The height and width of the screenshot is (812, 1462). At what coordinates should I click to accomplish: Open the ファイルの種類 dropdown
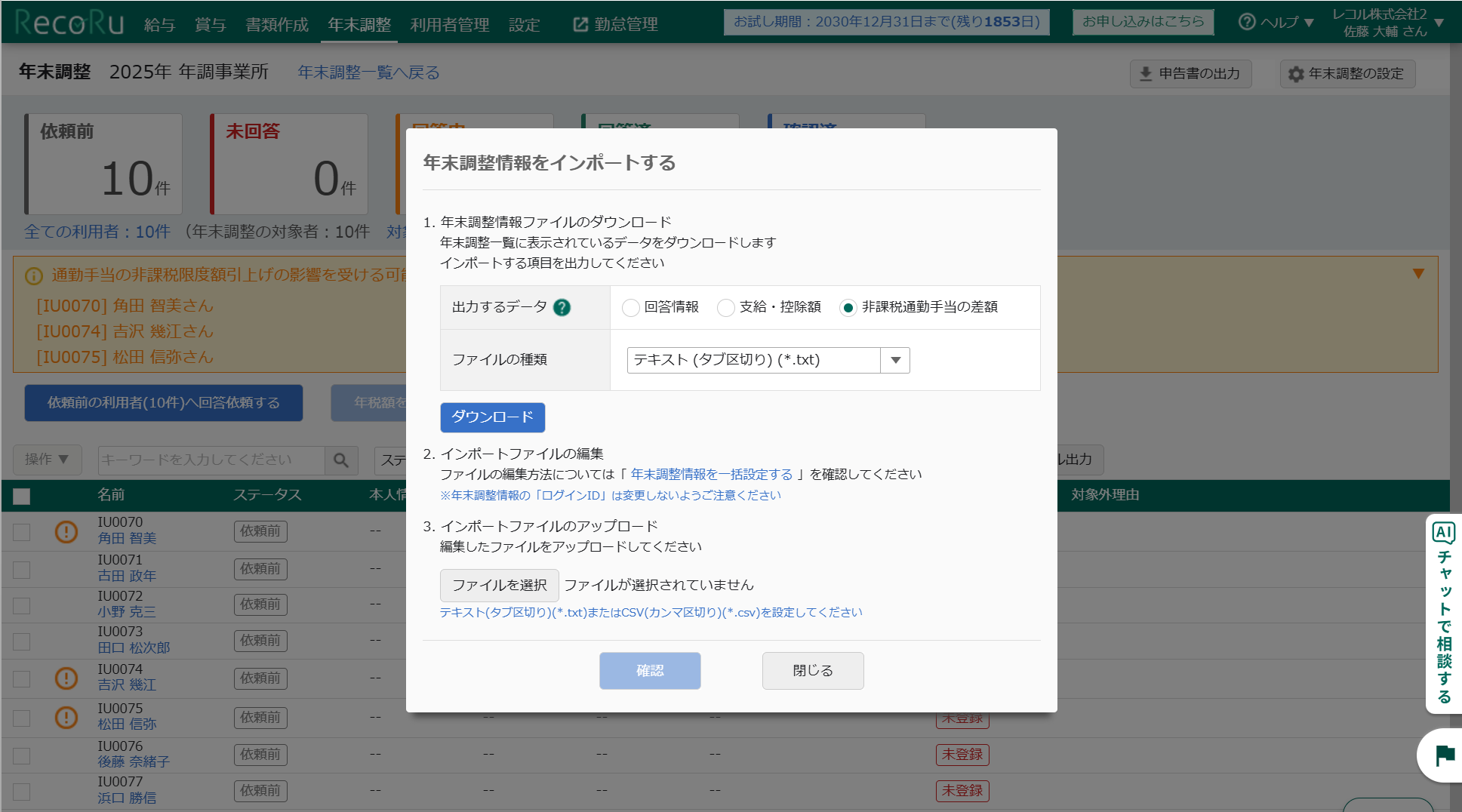coord(895,360)
